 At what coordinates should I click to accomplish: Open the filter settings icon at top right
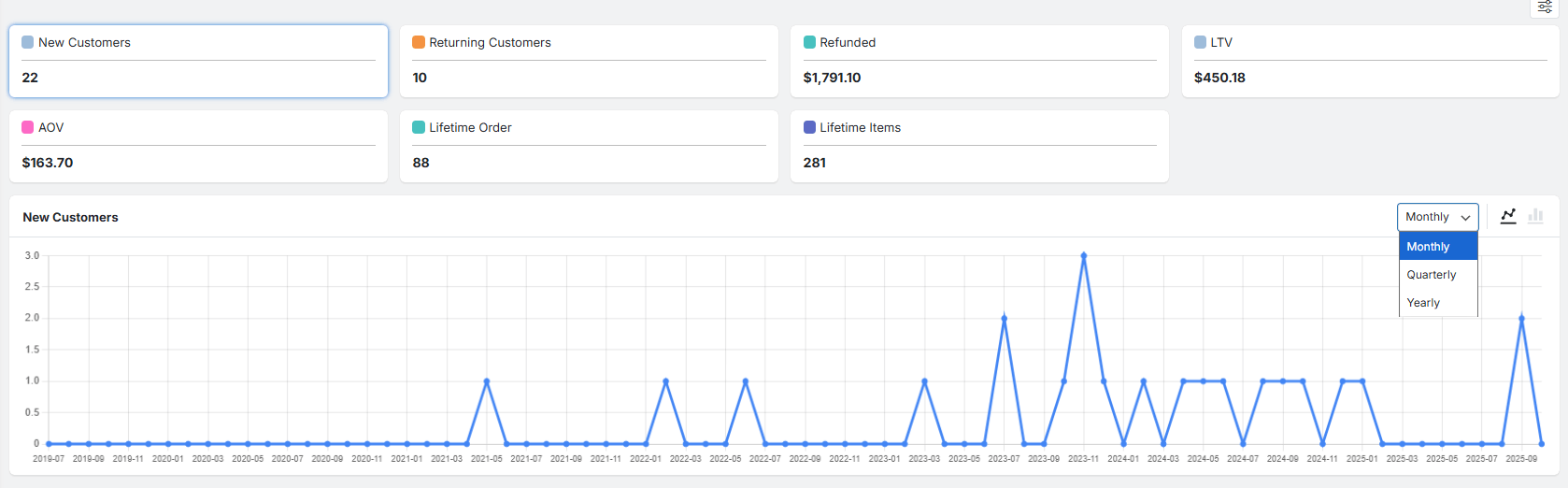(x=1545, y=7)
